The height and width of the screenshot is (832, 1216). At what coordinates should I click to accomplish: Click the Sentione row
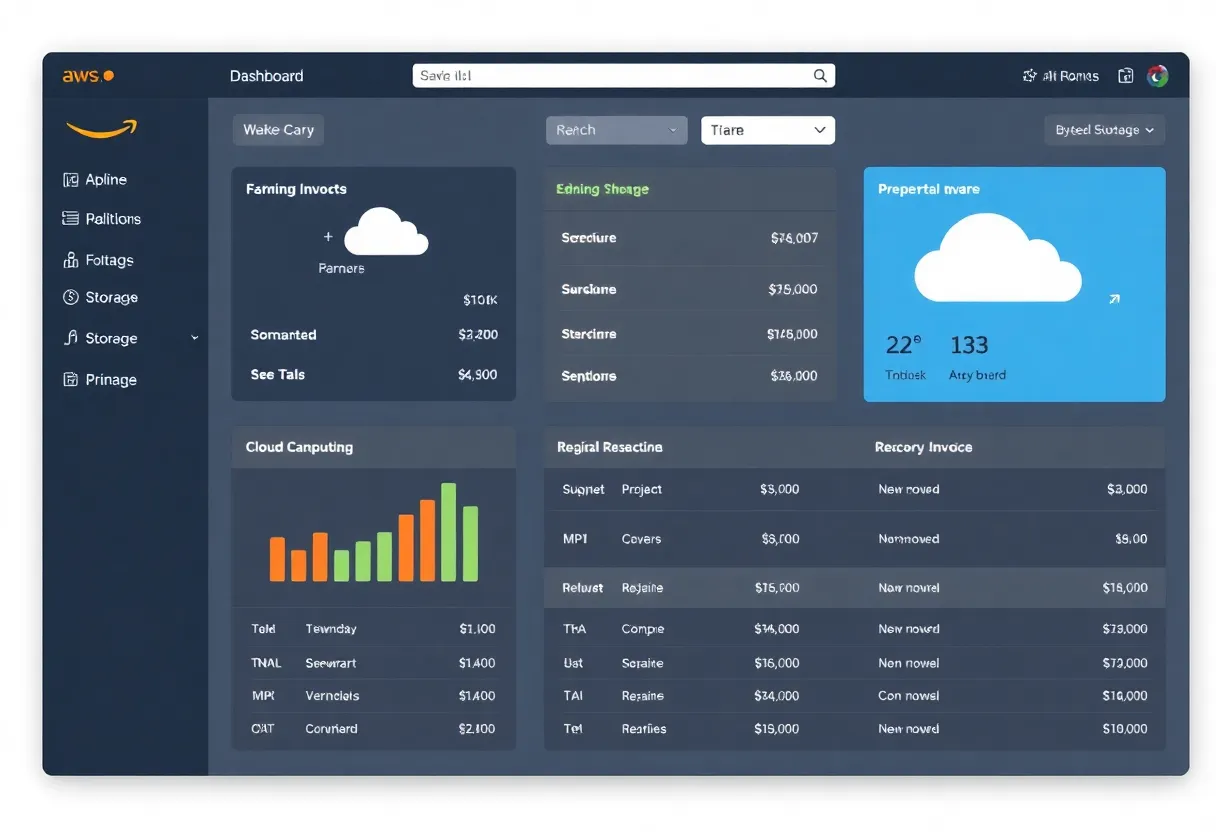(x=690, y=376)
